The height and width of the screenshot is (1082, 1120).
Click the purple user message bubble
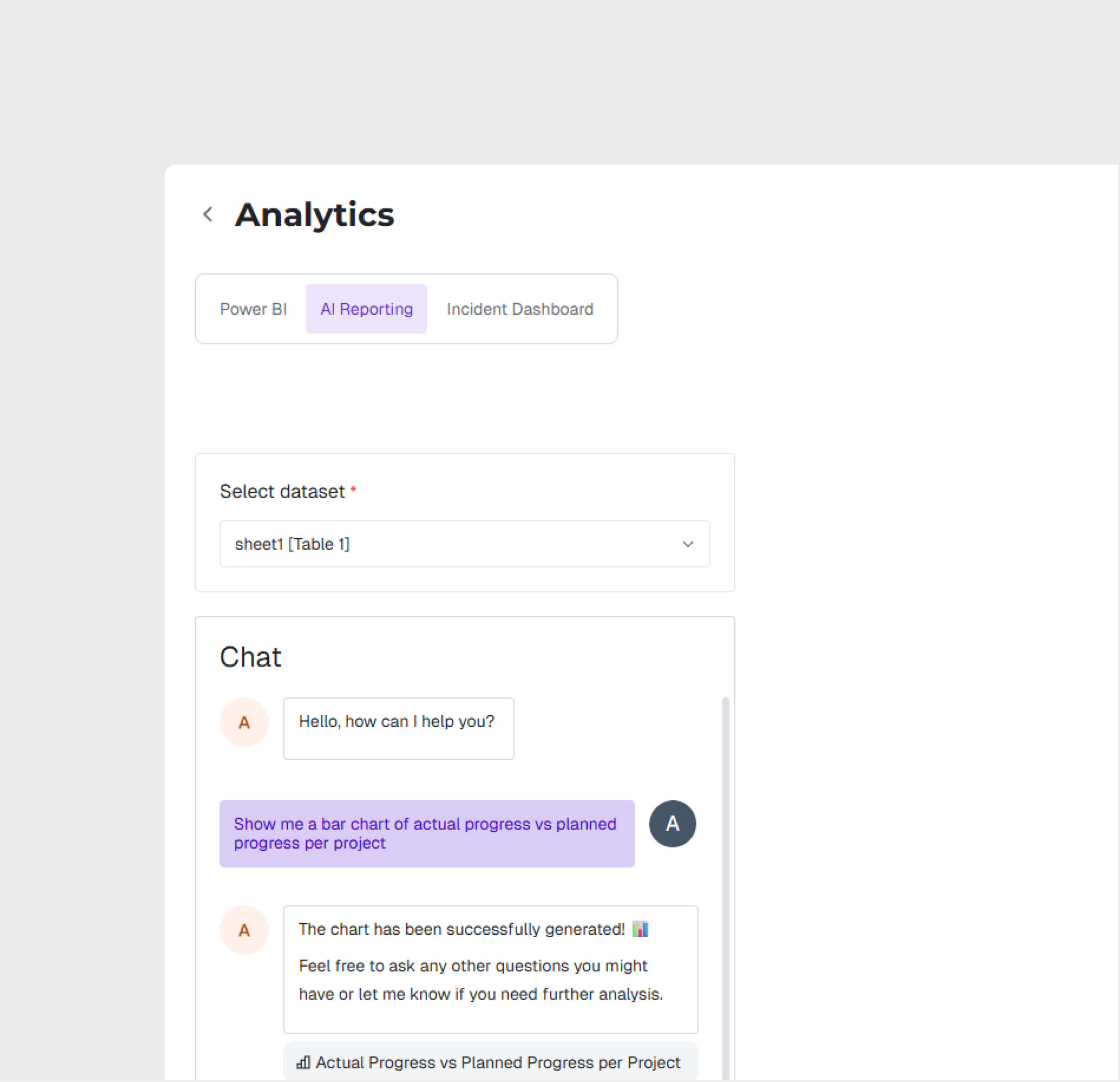pos(427,834)
